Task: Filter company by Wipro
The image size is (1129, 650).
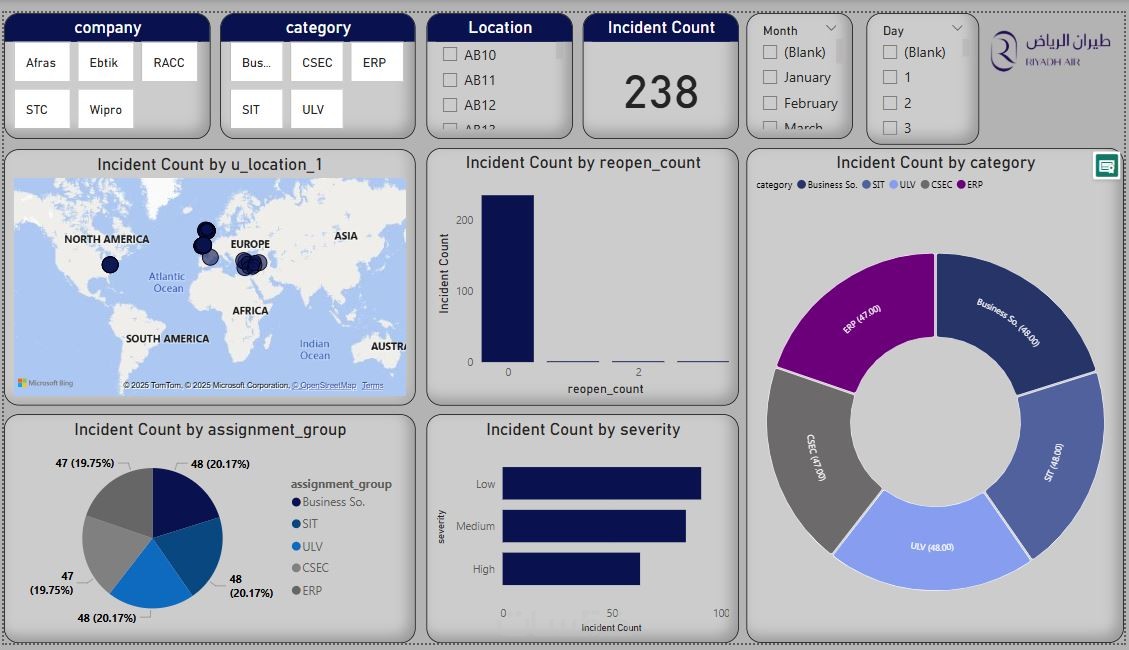Action: [106, 109]
